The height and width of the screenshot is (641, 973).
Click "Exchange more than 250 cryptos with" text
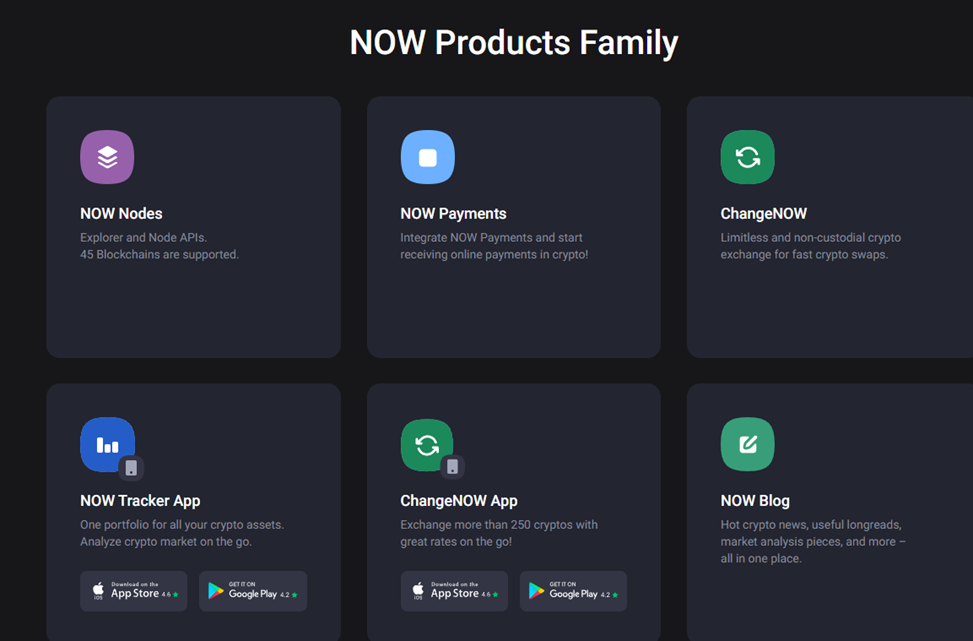tap(499, 525)
